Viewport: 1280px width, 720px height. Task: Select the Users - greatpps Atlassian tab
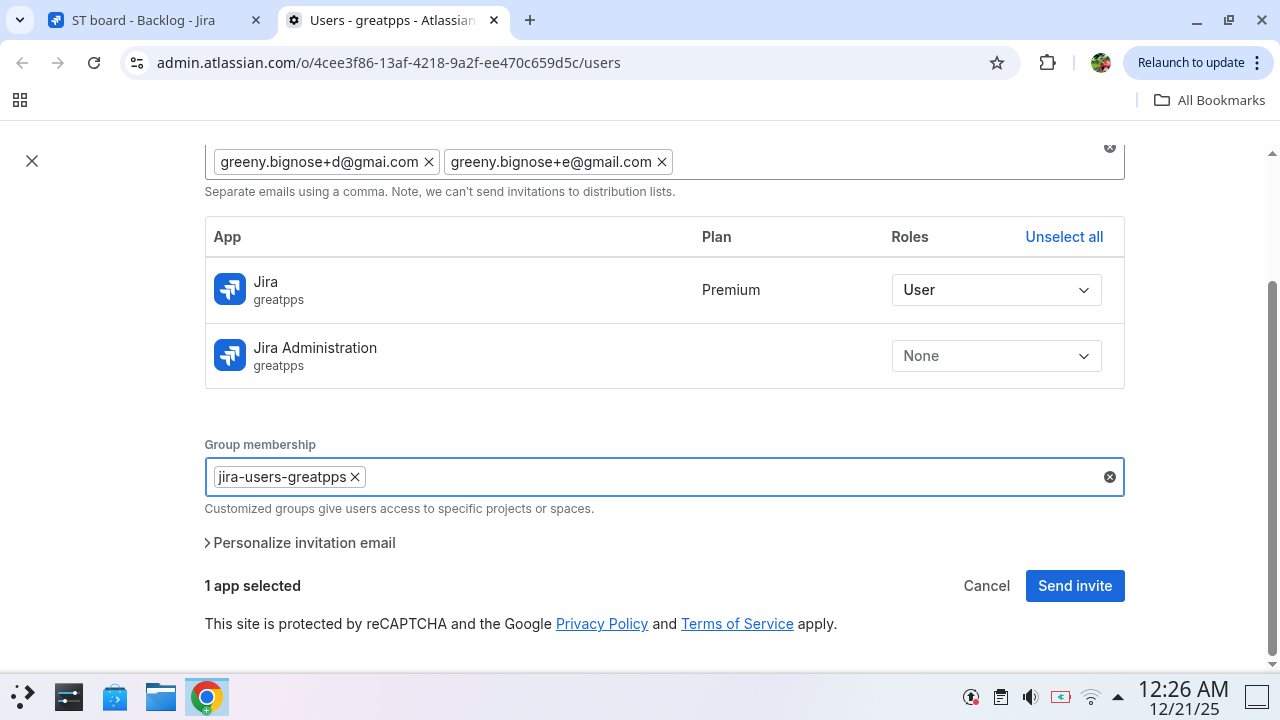click(x=391, y=20)
